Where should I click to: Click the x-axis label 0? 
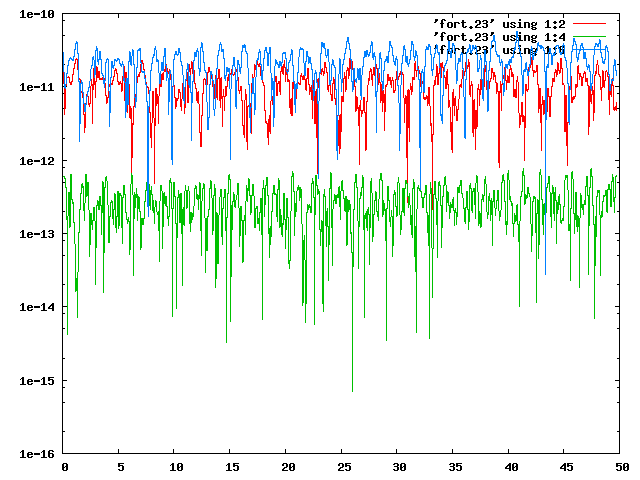click(x=65, y=467)
